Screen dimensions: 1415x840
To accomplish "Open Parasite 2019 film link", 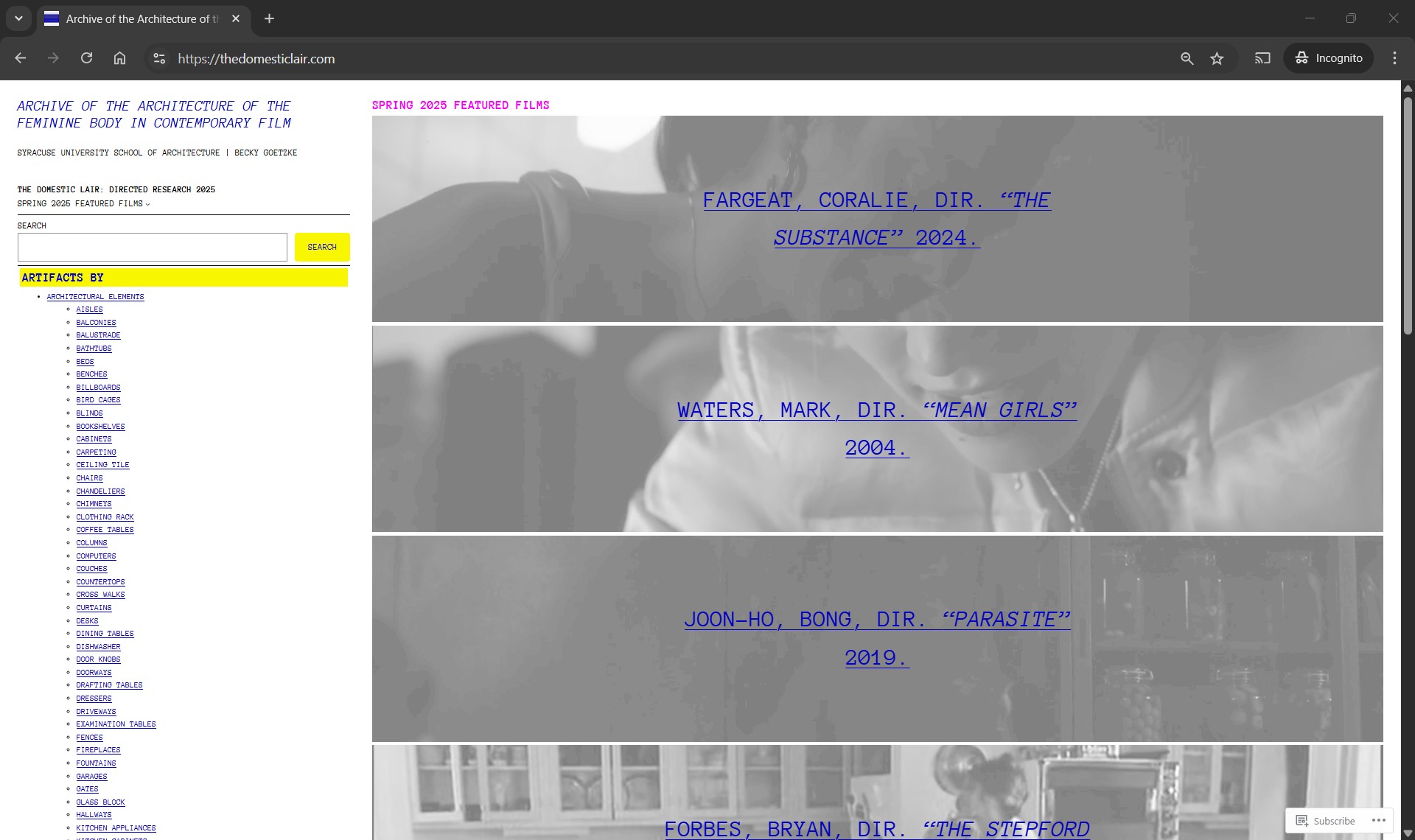I will pos(877,638).
